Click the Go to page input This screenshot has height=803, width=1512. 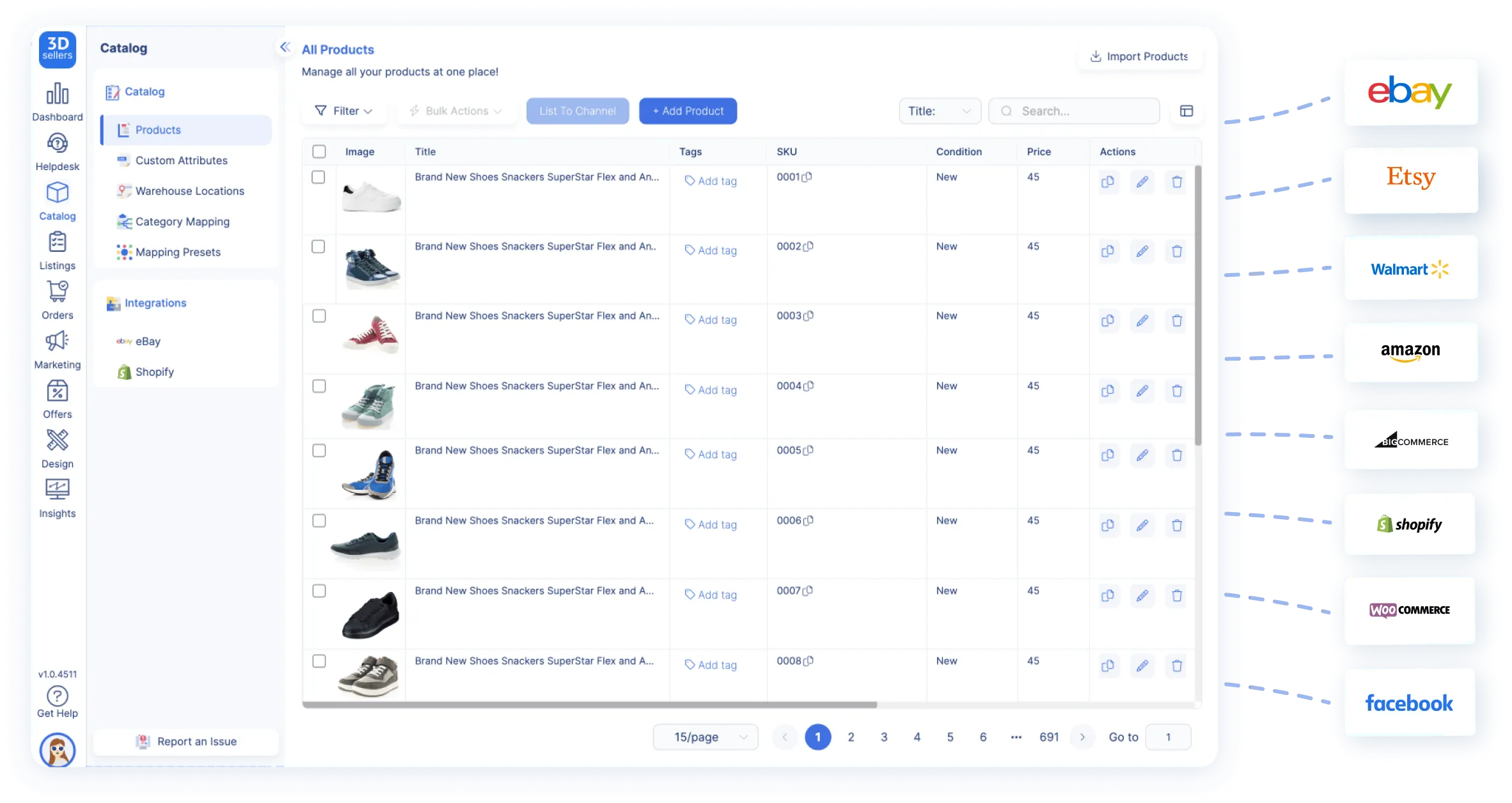1168,737
